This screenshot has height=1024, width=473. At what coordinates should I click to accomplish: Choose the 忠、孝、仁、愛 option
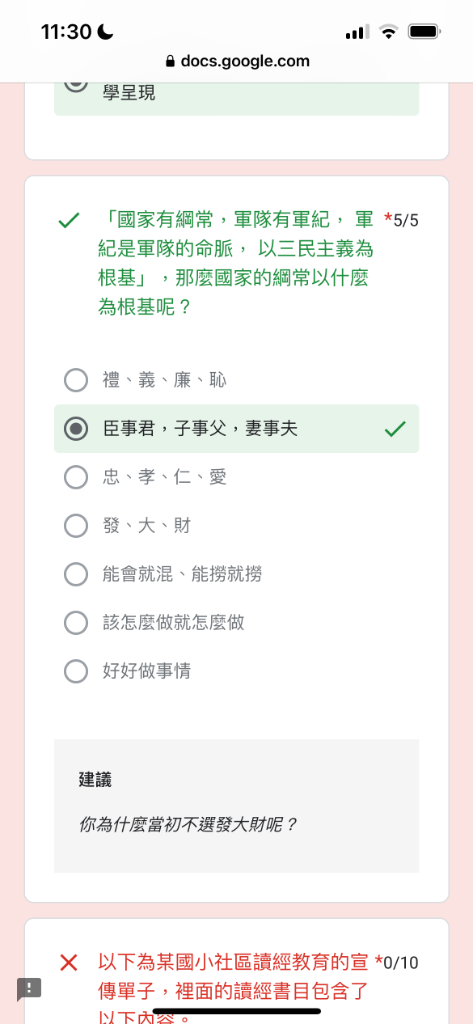tap(236, 477)
